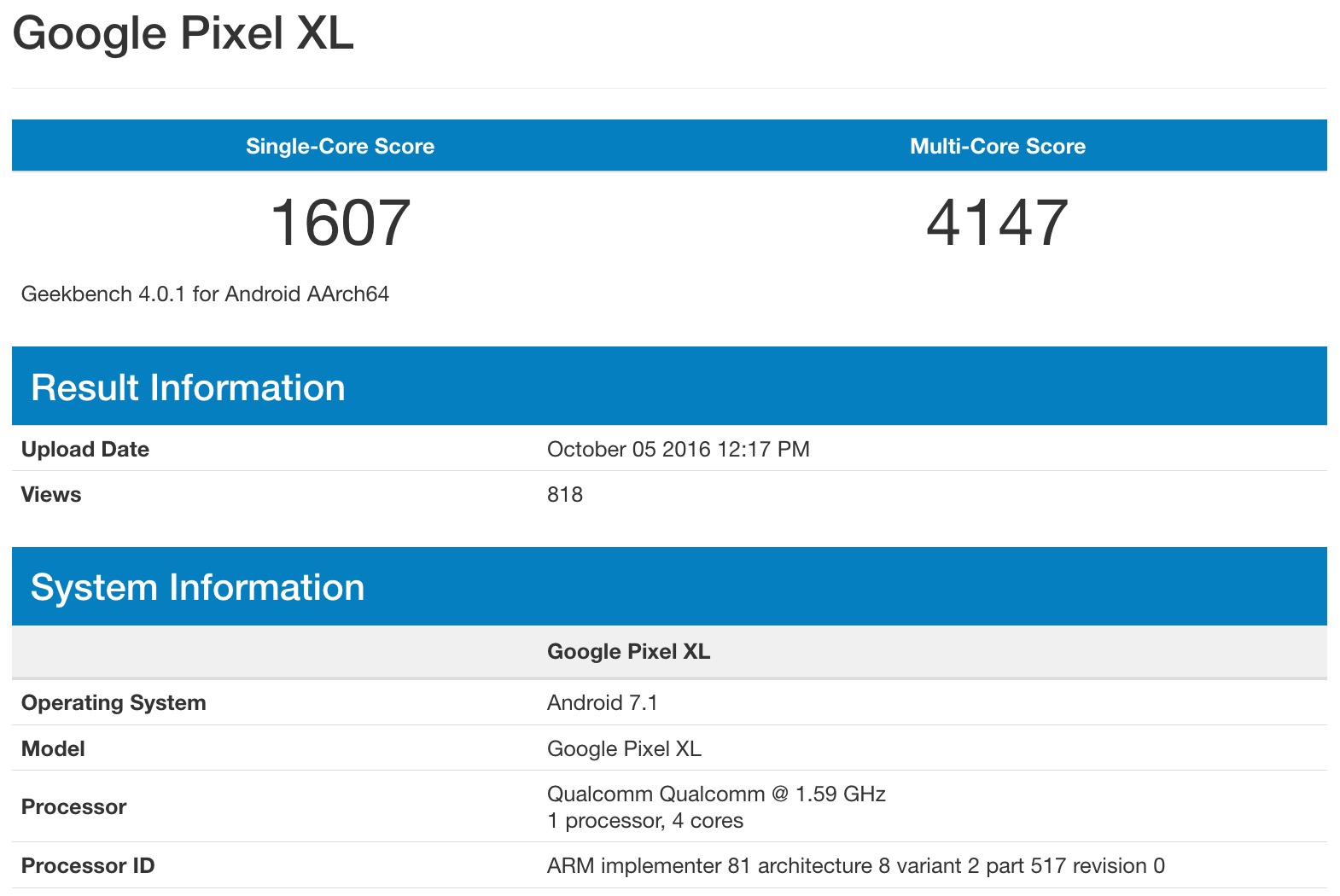This screenshot has height=896, width=1340.
Task: Click the System Information section header
Action: pyautogui.click(x=197, y=587)
